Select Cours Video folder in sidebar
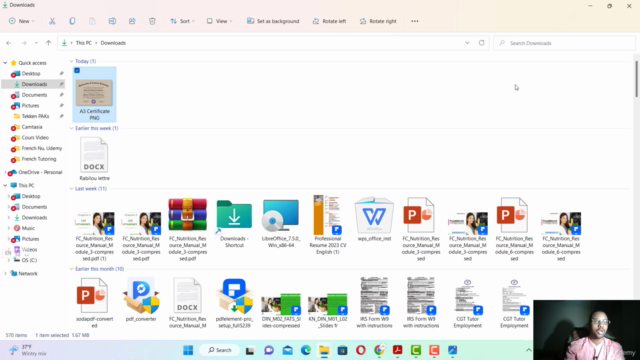Viewport: 640px width, 360px height. pyautogui.click(x=35, y=138)
